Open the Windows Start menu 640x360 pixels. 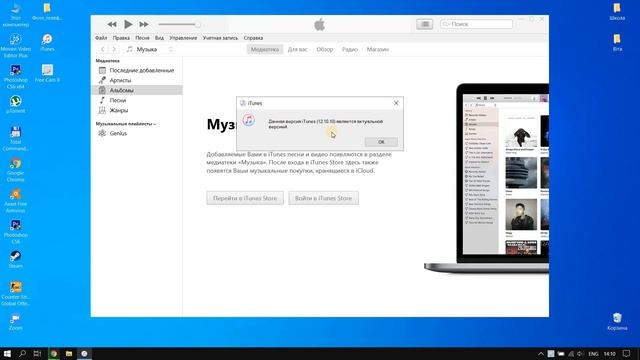7,353
